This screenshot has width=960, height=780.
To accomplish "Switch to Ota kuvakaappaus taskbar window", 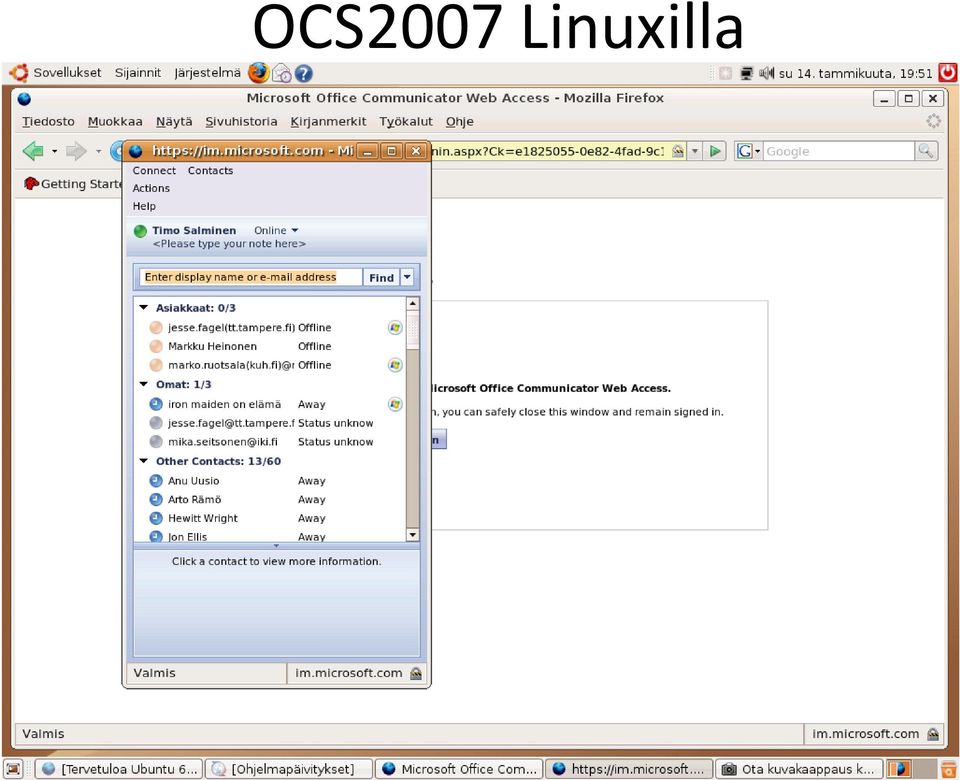I will 799,769.
